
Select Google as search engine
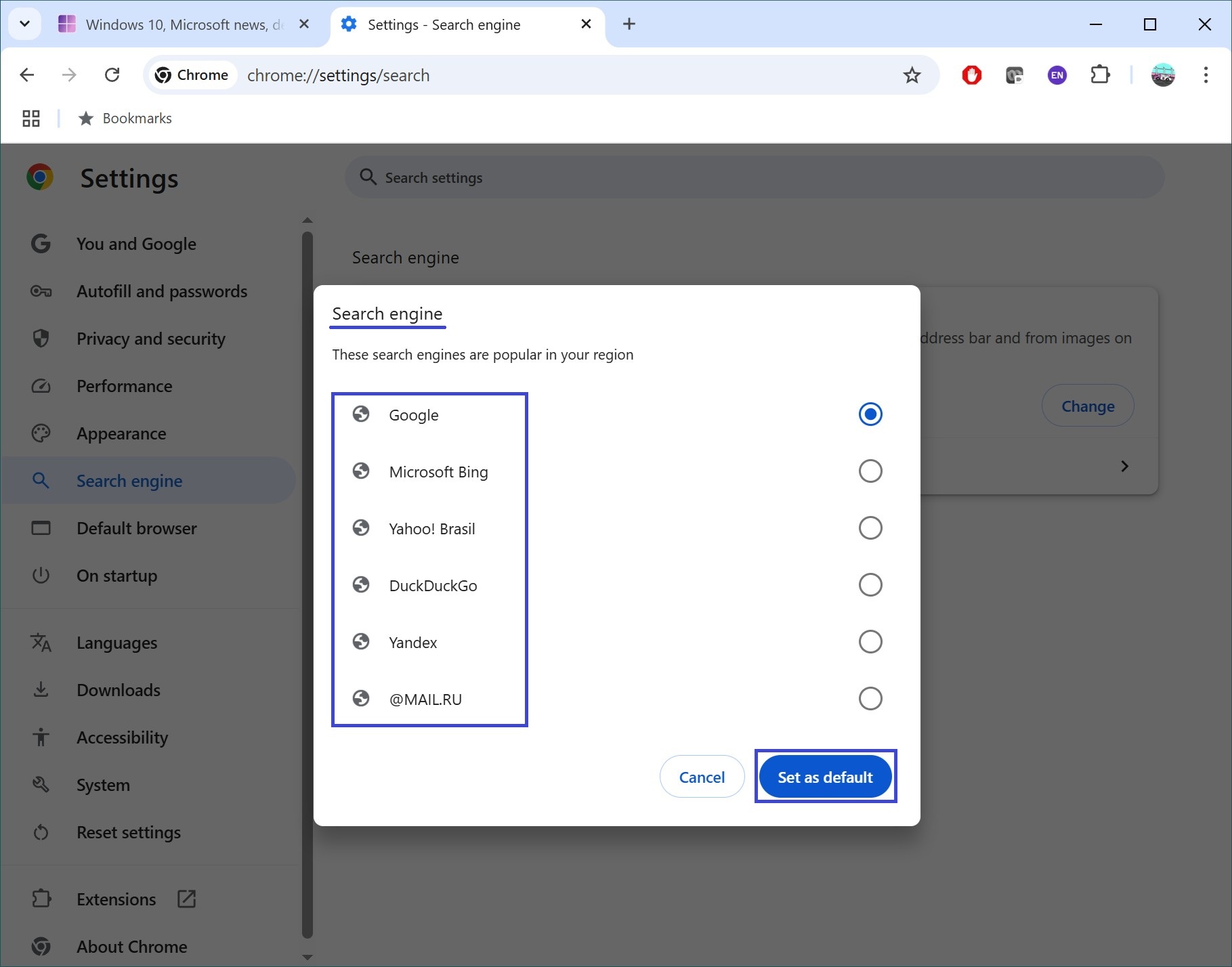(870, 414)
